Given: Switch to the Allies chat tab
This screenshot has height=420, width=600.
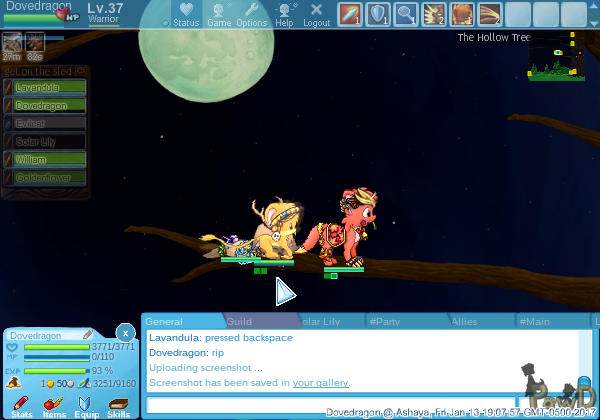Looking at the screenshot, I should pyautogui.click(x=464, y=321).
